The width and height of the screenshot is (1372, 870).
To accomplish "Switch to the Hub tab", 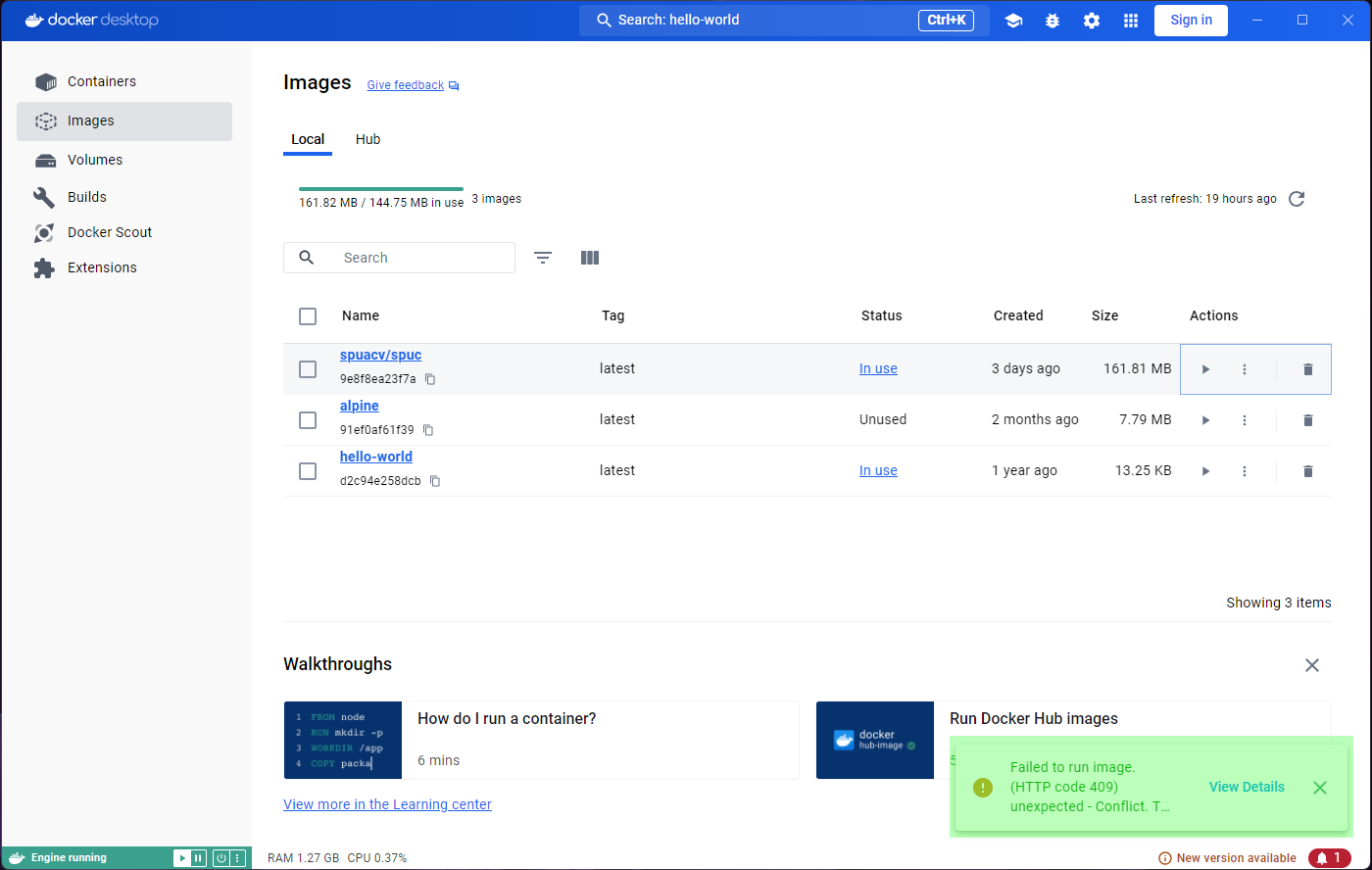I will pyautogui.click(x=367, y=139).
